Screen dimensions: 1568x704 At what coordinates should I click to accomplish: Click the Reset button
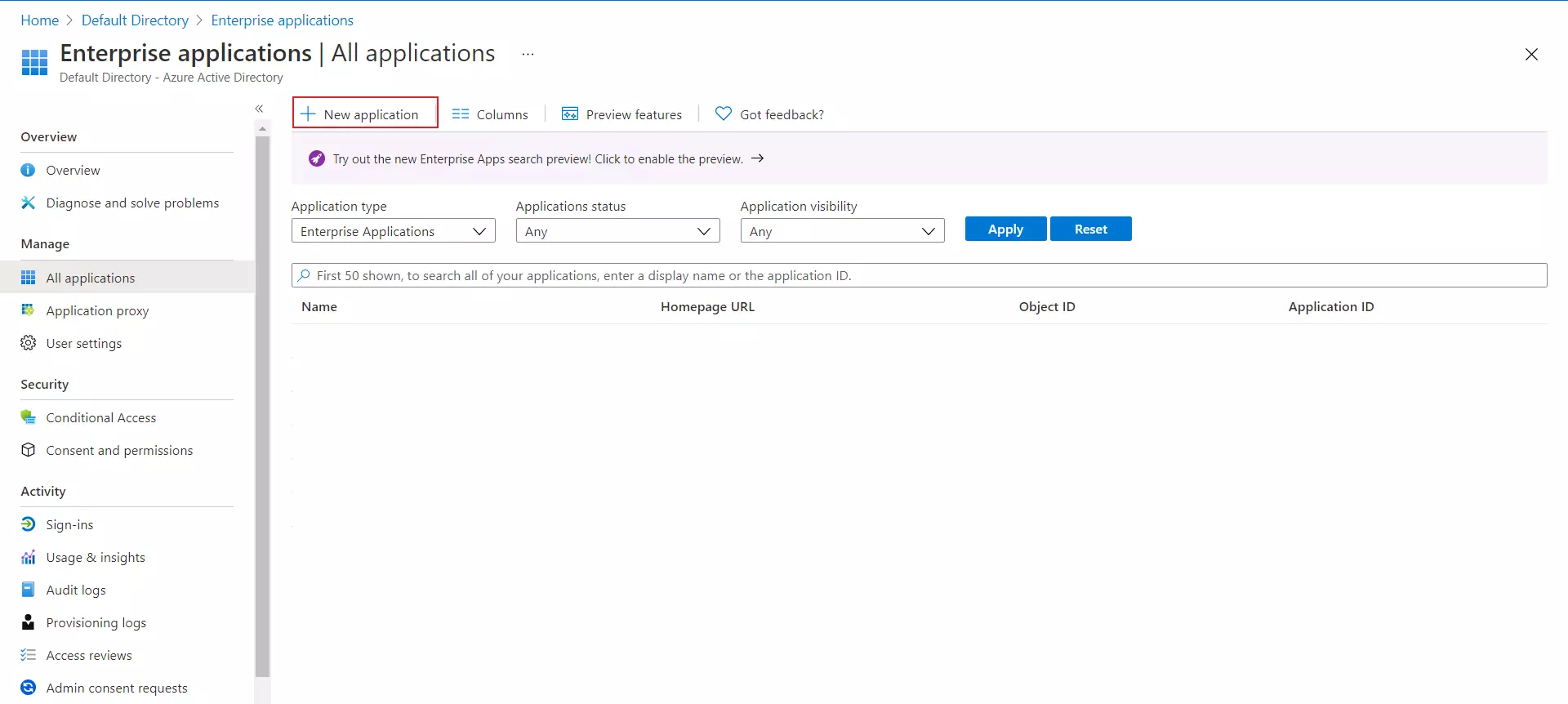click(x=1091, y=229)
